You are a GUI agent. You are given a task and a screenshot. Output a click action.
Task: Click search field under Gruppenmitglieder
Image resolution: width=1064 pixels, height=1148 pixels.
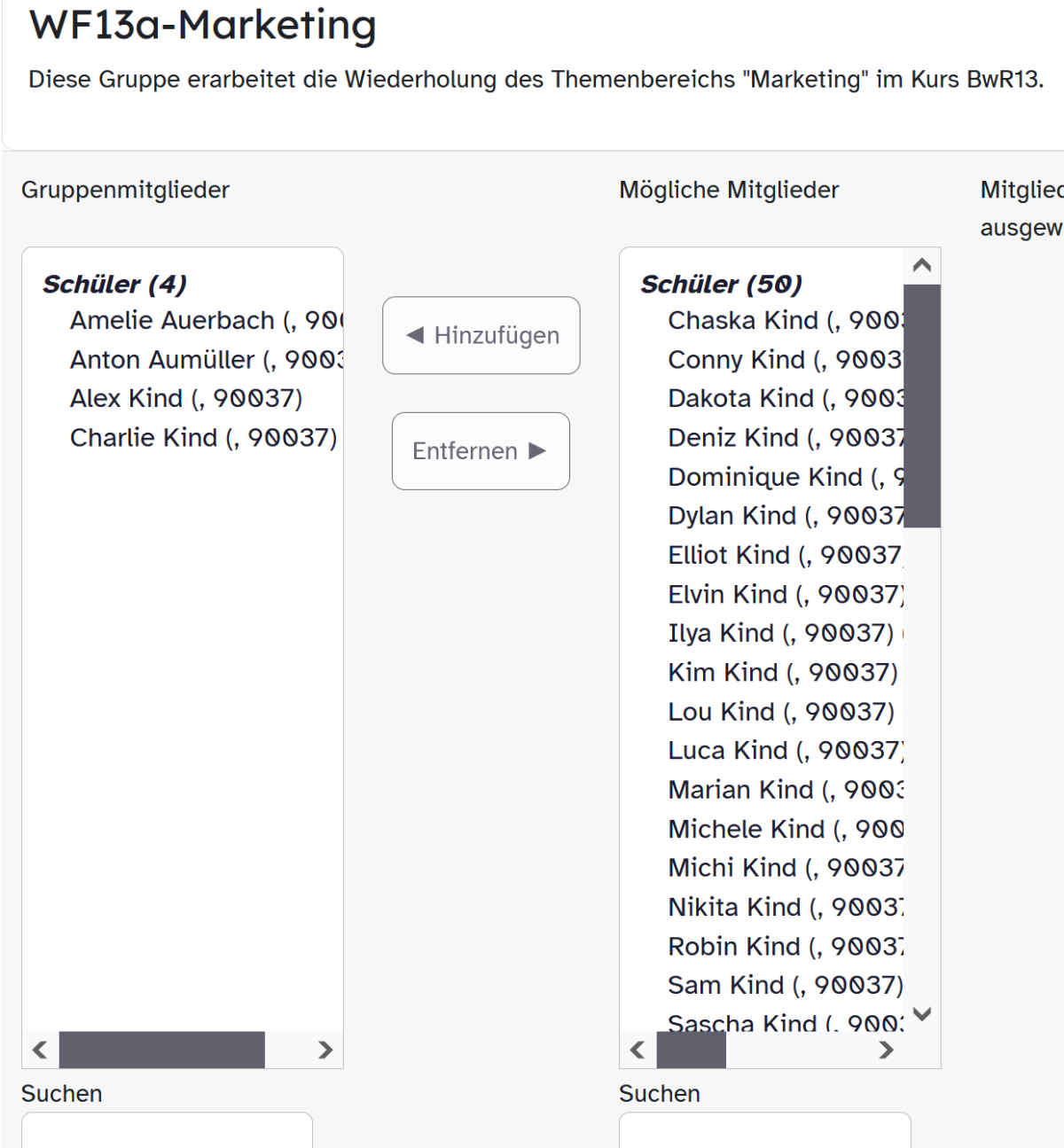pyautogui.click(x=167, y=1131)
